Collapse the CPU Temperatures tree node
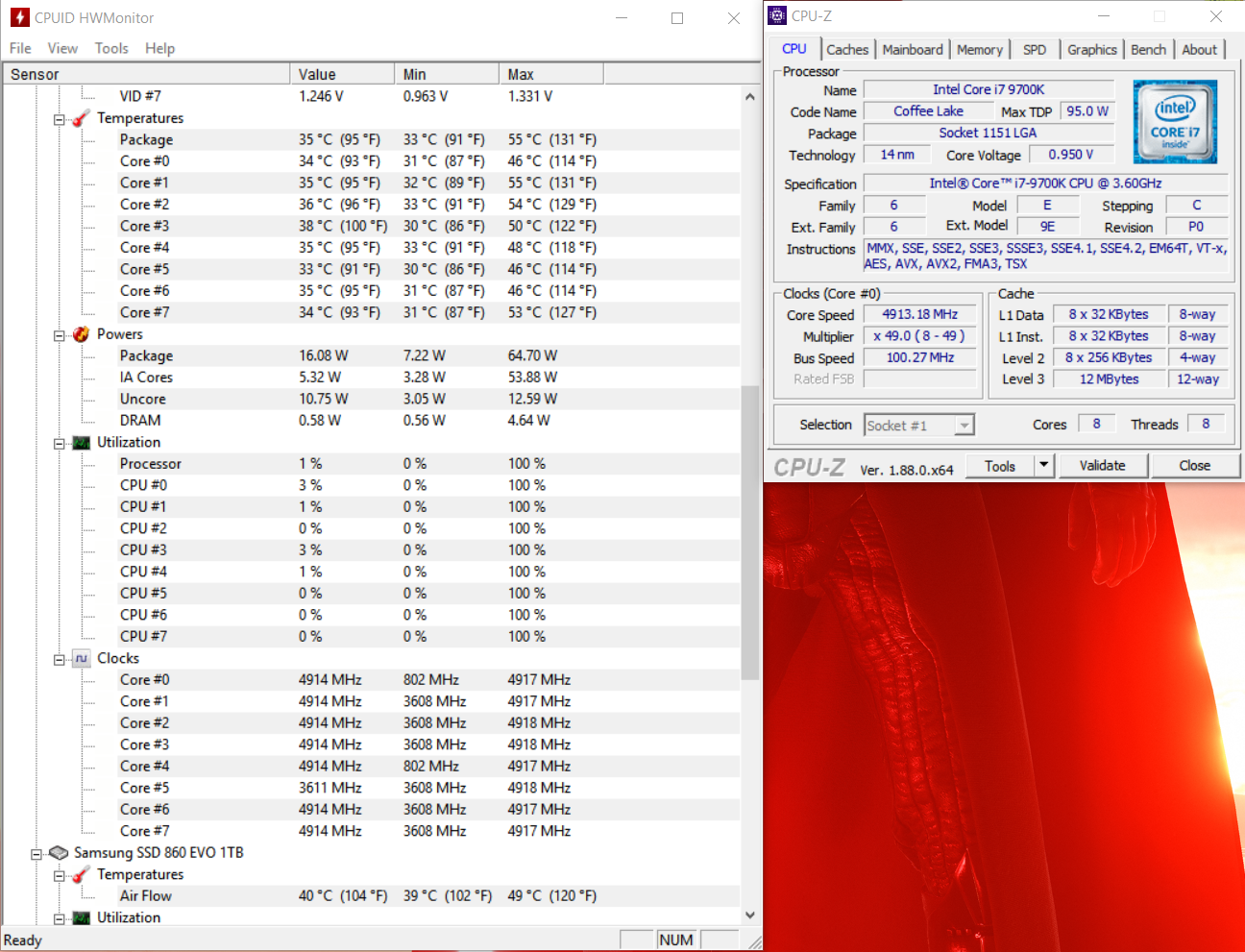 click(x=60, y=120)
